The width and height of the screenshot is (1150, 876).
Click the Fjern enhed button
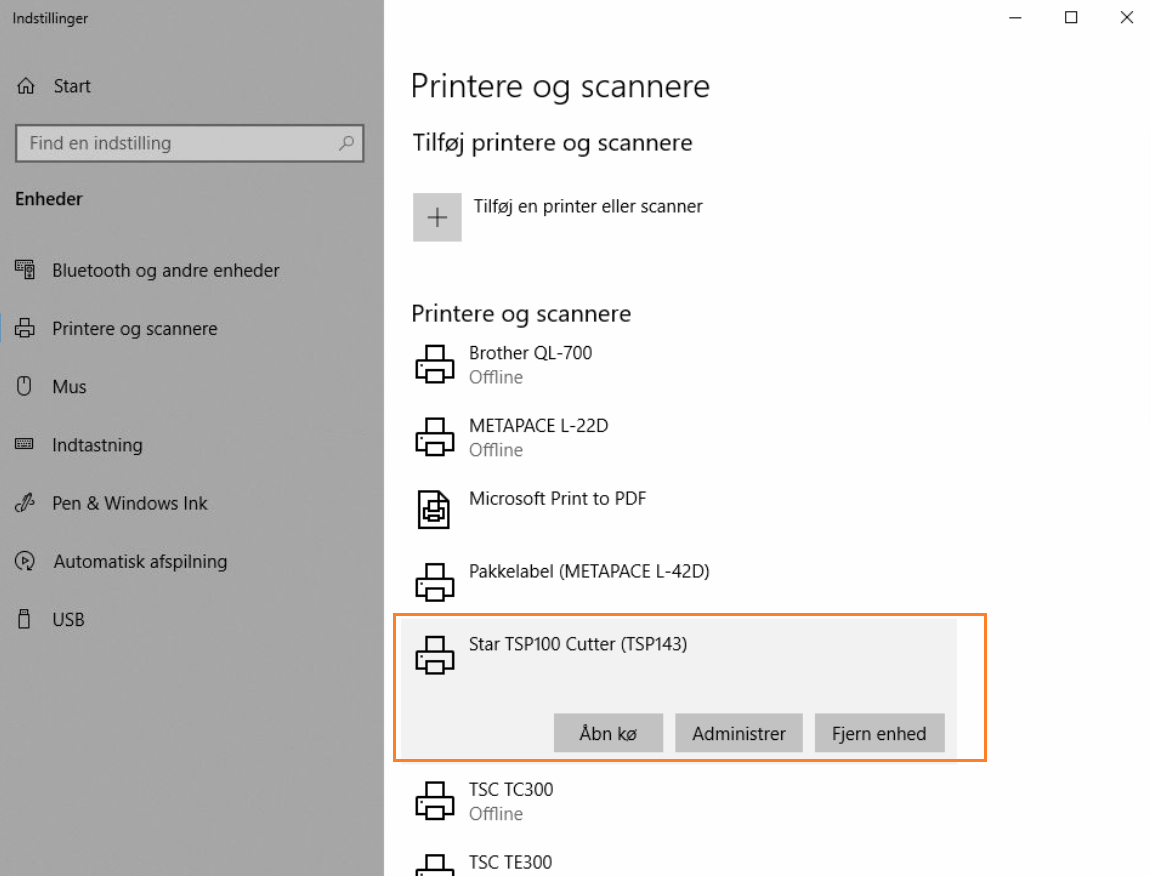[879, 733]
